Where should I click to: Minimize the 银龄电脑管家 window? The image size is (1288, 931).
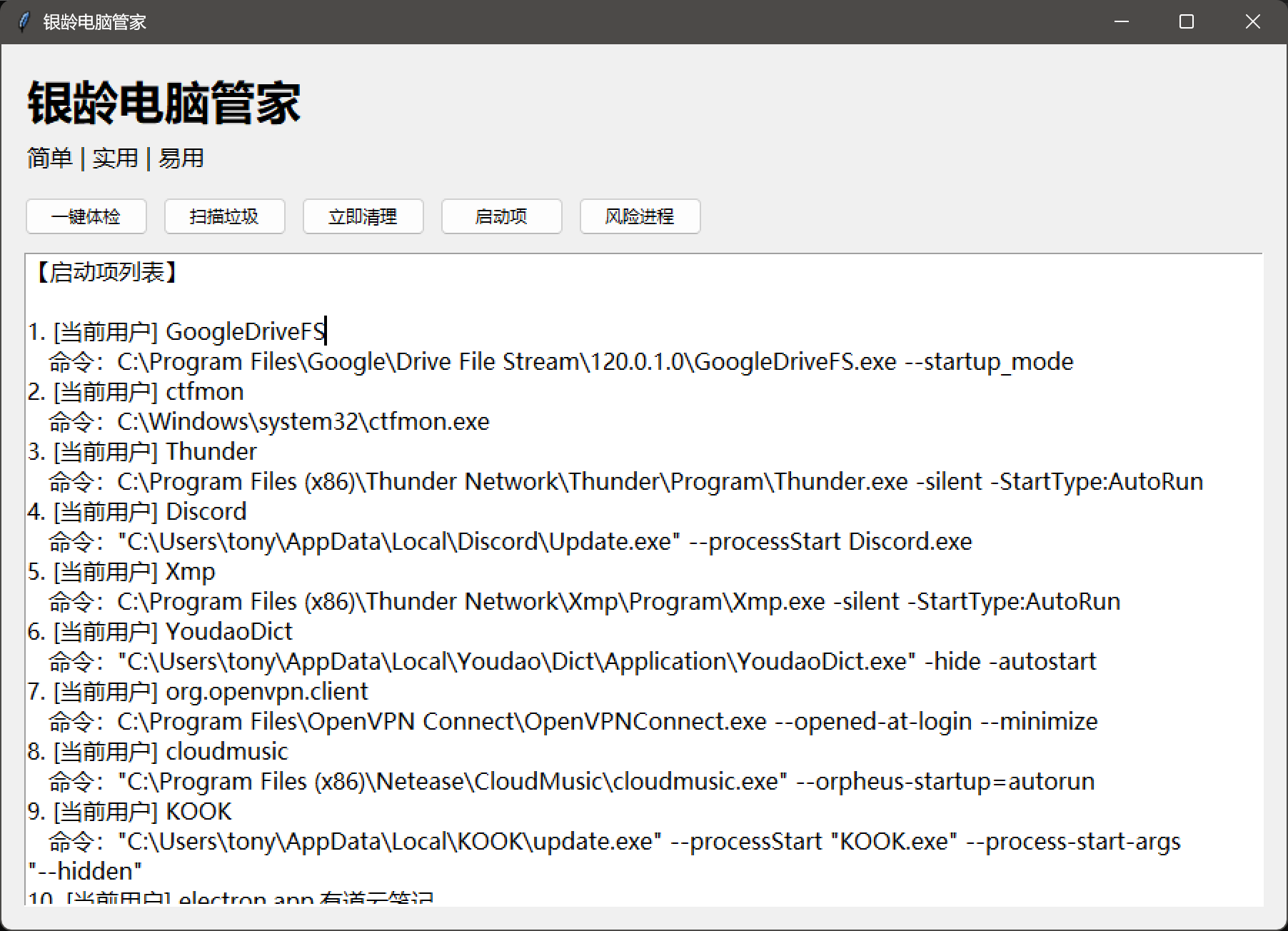pos(1122,21)
